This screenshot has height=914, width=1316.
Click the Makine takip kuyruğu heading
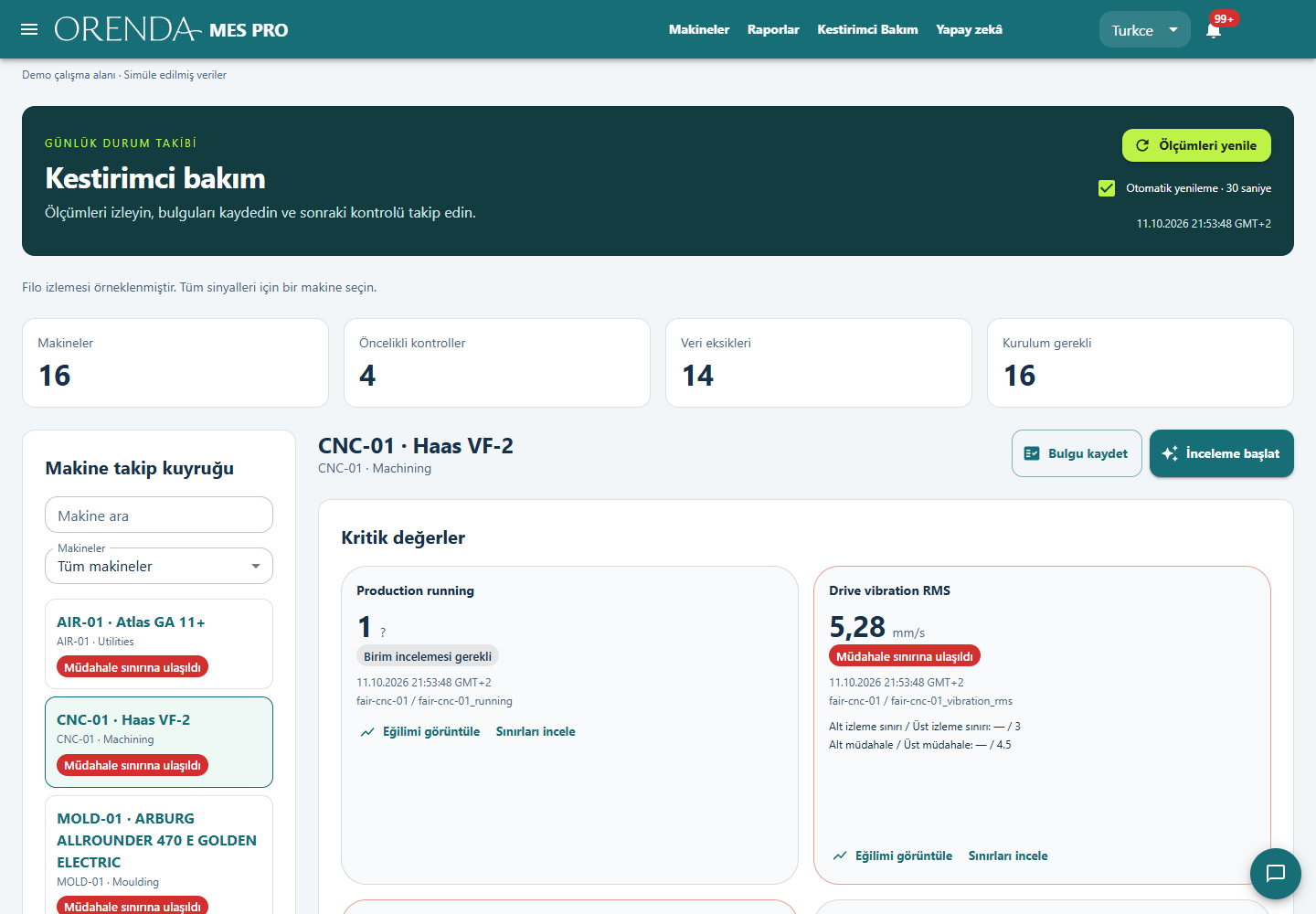140,468
